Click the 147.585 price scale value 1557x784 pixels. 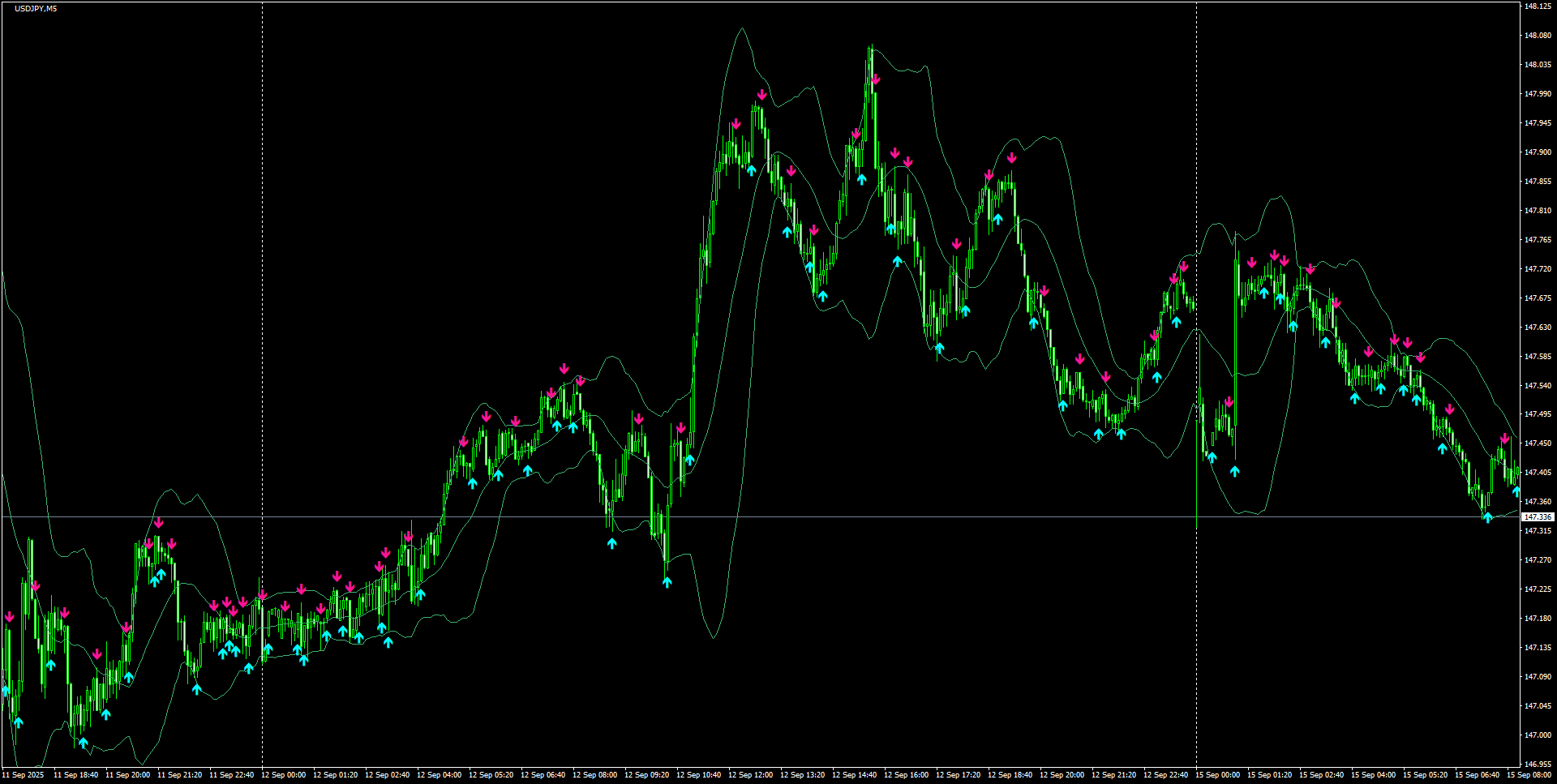pos(1538,357)
